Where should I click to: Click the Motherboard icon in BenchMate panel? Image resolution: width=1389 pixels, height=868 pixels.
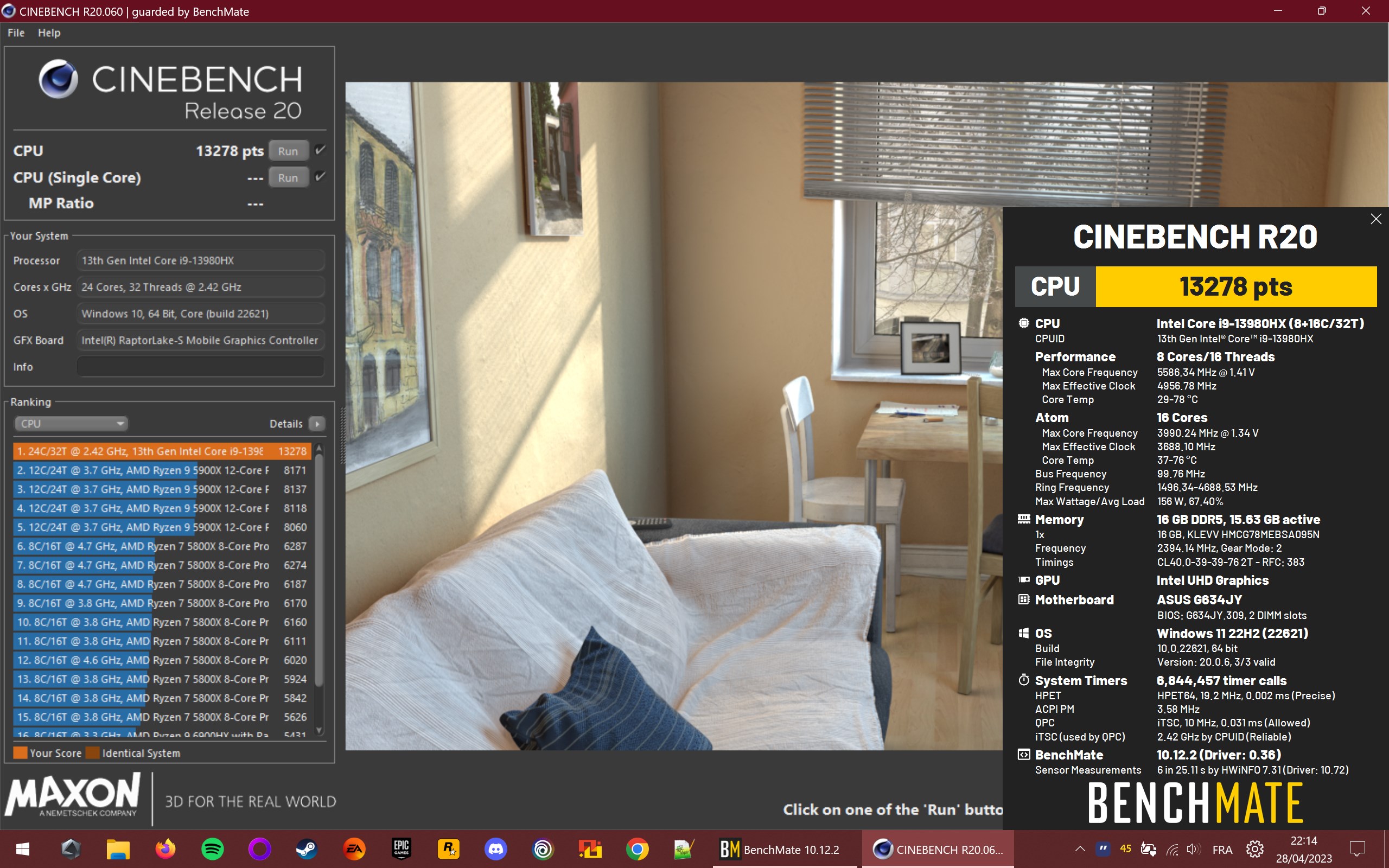point(1023,599)
